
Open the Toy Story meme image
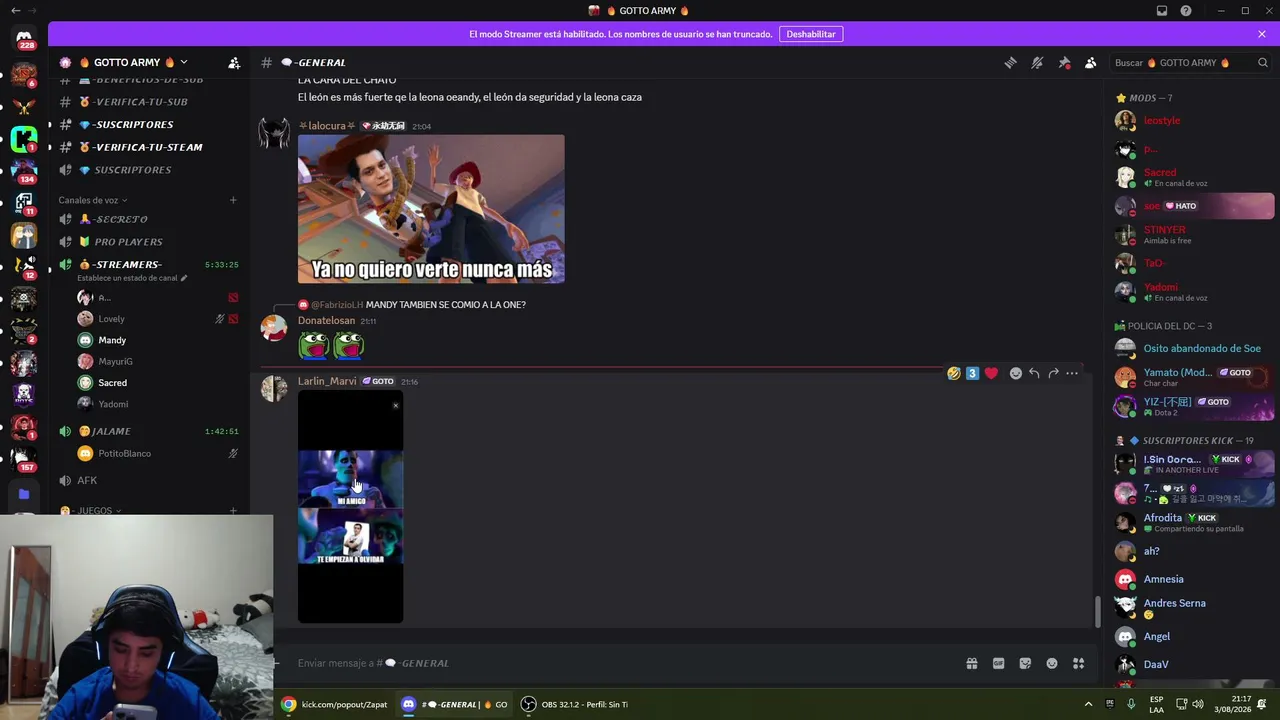tap(431, 209)
